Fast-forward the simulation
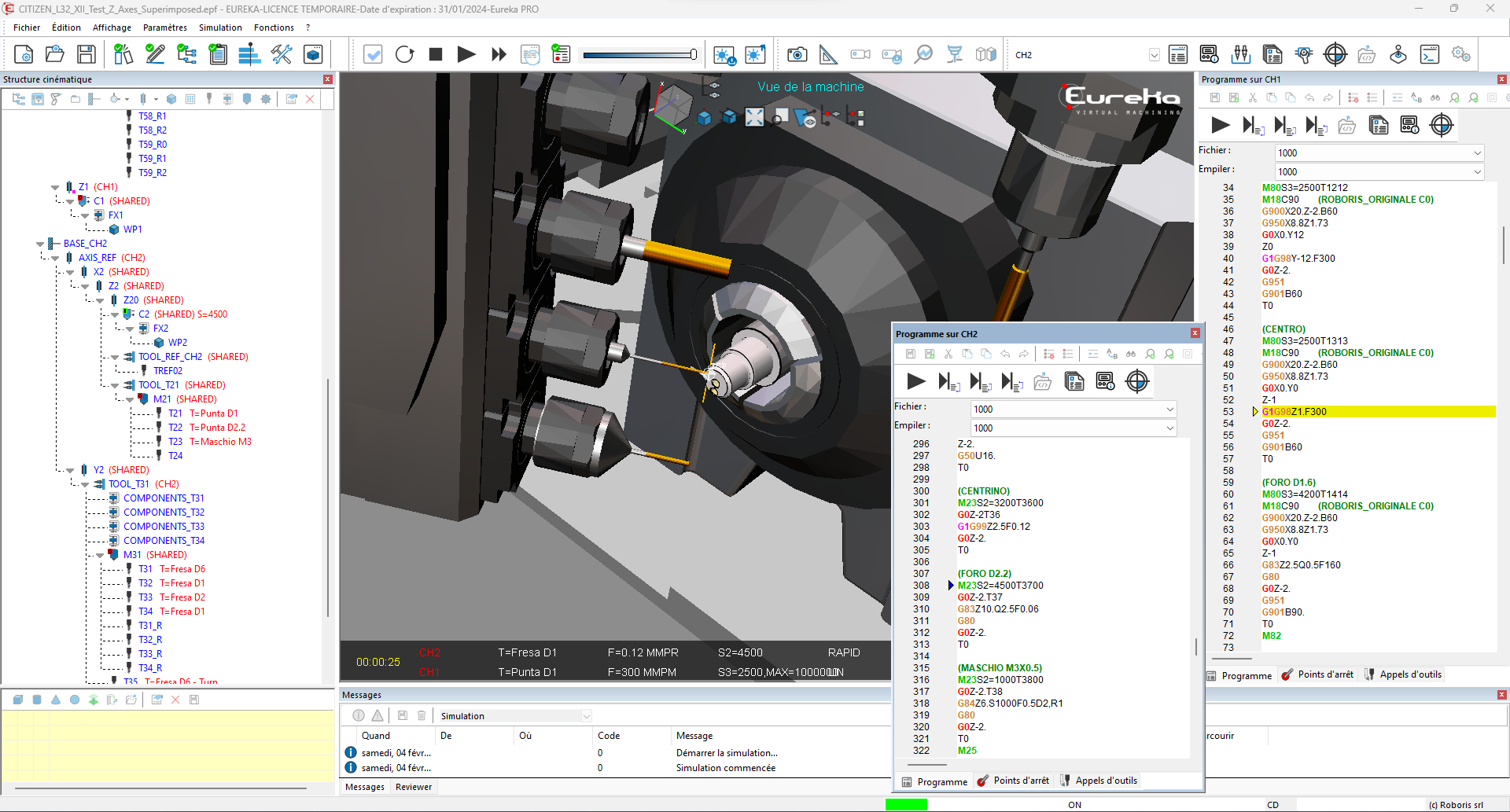Image resolution: width=1510 pixels, height=812 pixels. point(499,54)
